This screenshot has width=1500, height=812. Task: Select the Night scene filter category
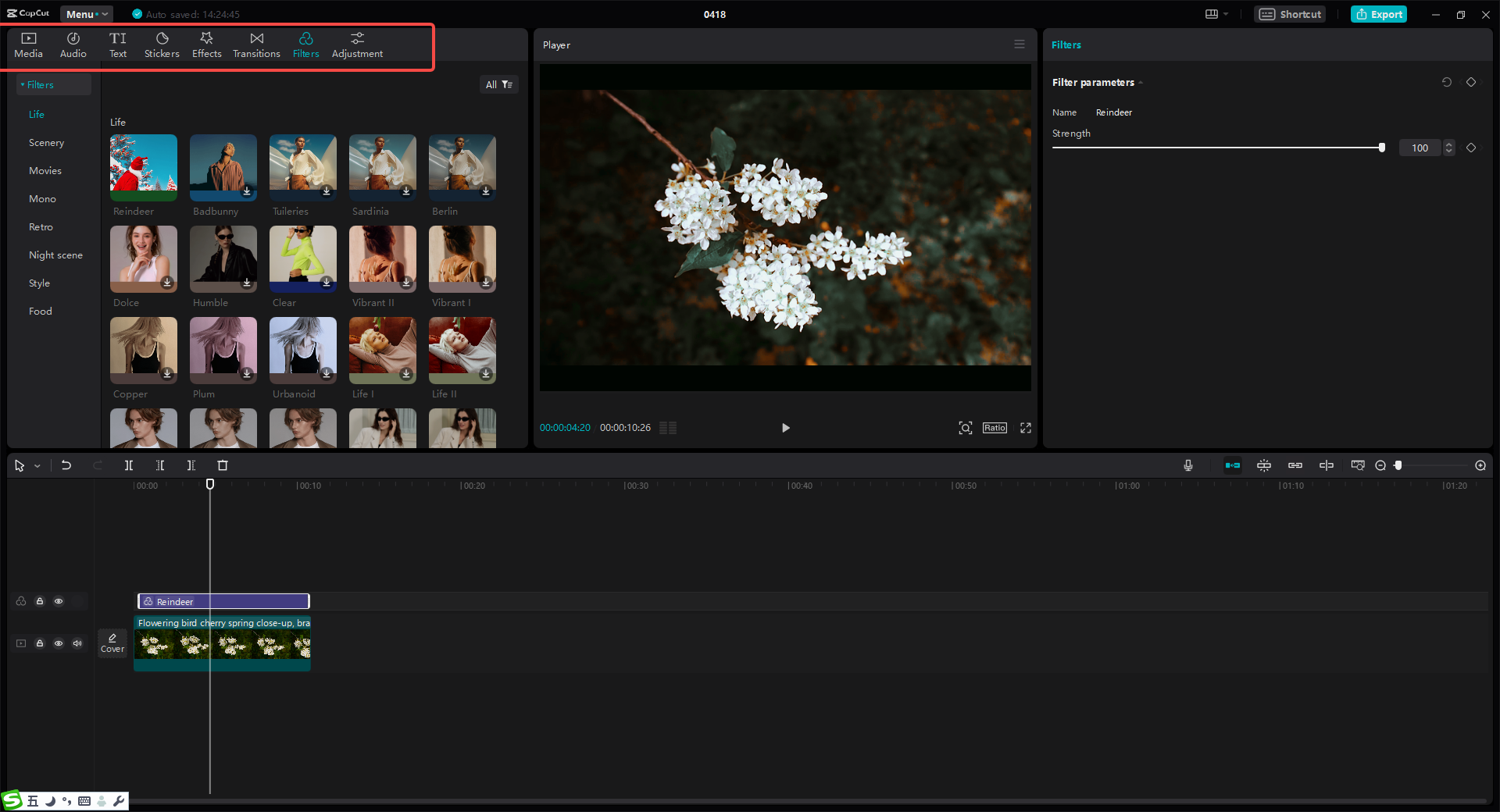(55, 255)
